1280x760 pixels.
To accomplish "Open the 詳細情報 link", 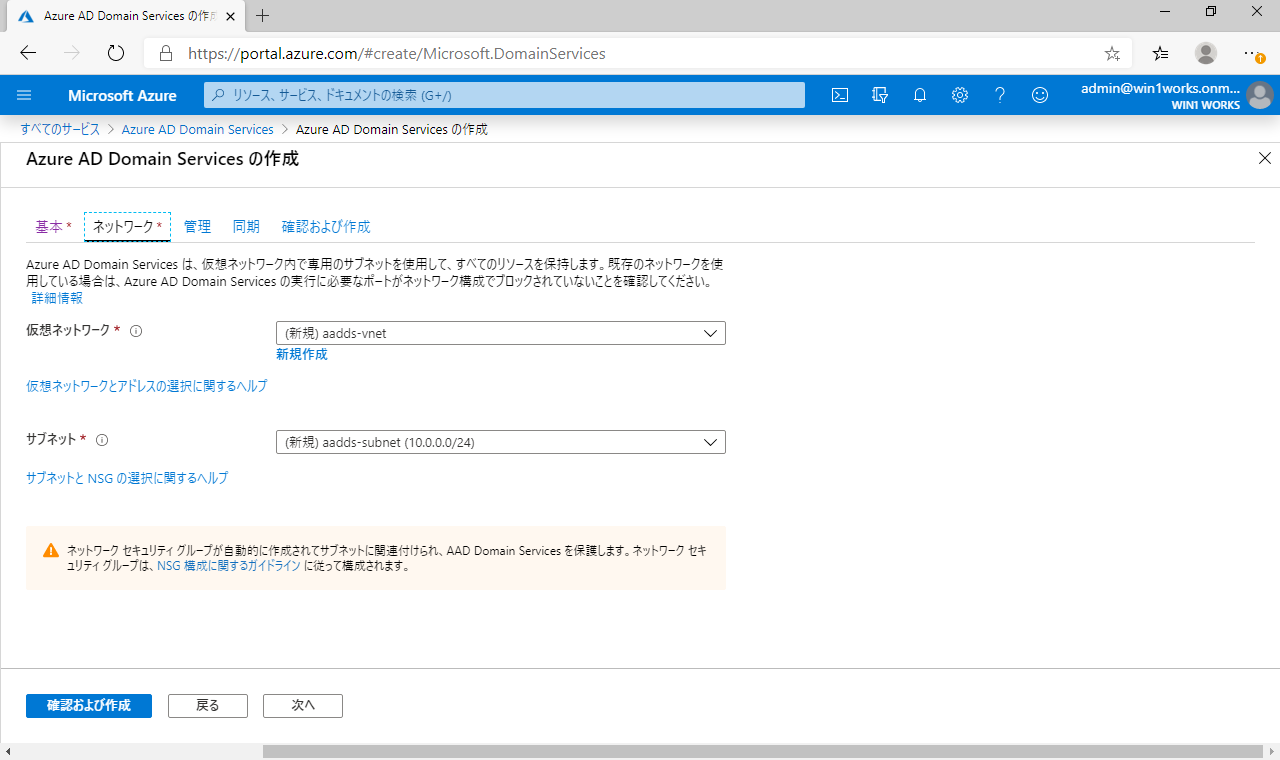I will pyautogui.click(x=57, y=298).
